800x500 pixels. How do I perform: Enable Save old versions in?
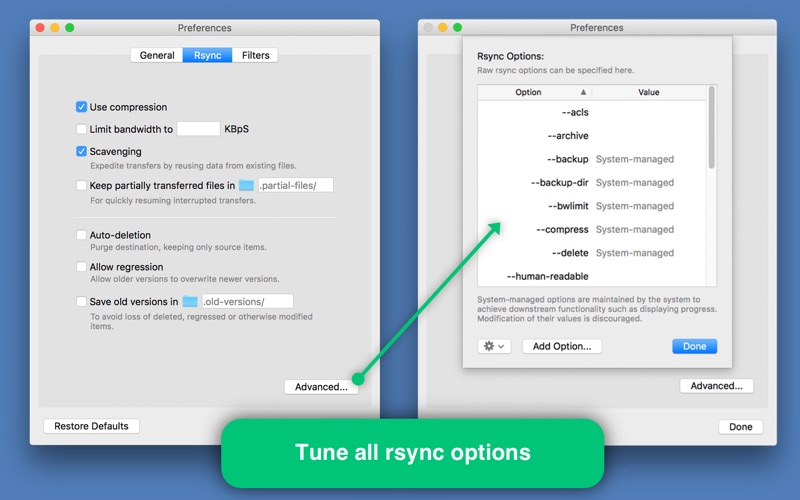click(81, 302)
